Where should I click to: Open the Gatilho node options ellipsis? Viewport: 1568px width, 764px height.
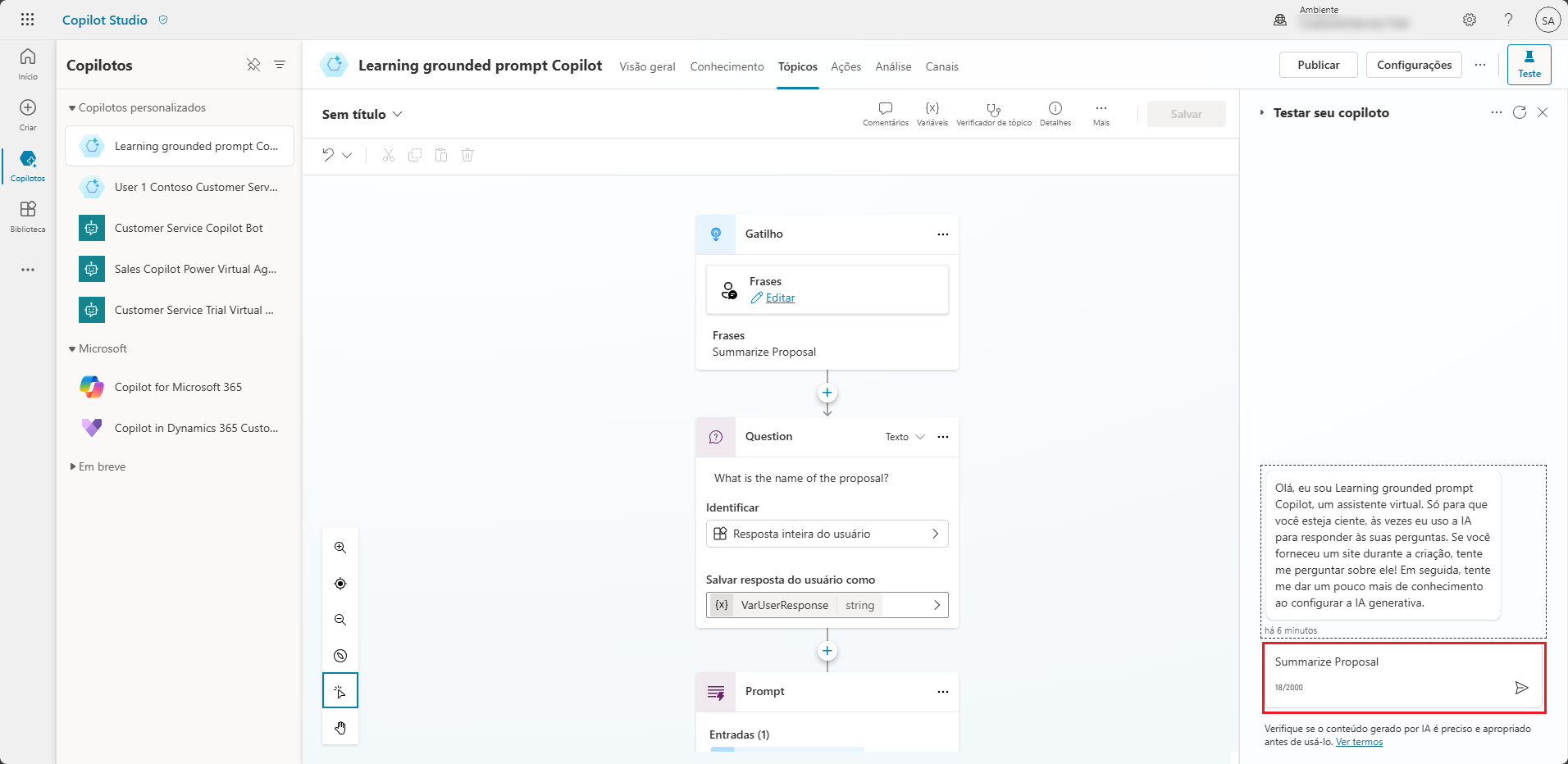(x=943, y=234)
